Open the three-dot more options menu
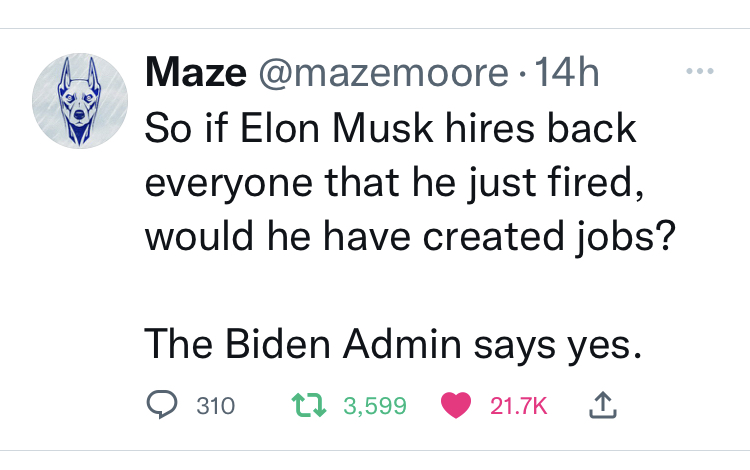750x470 pixels. click(x=700, y=71)
